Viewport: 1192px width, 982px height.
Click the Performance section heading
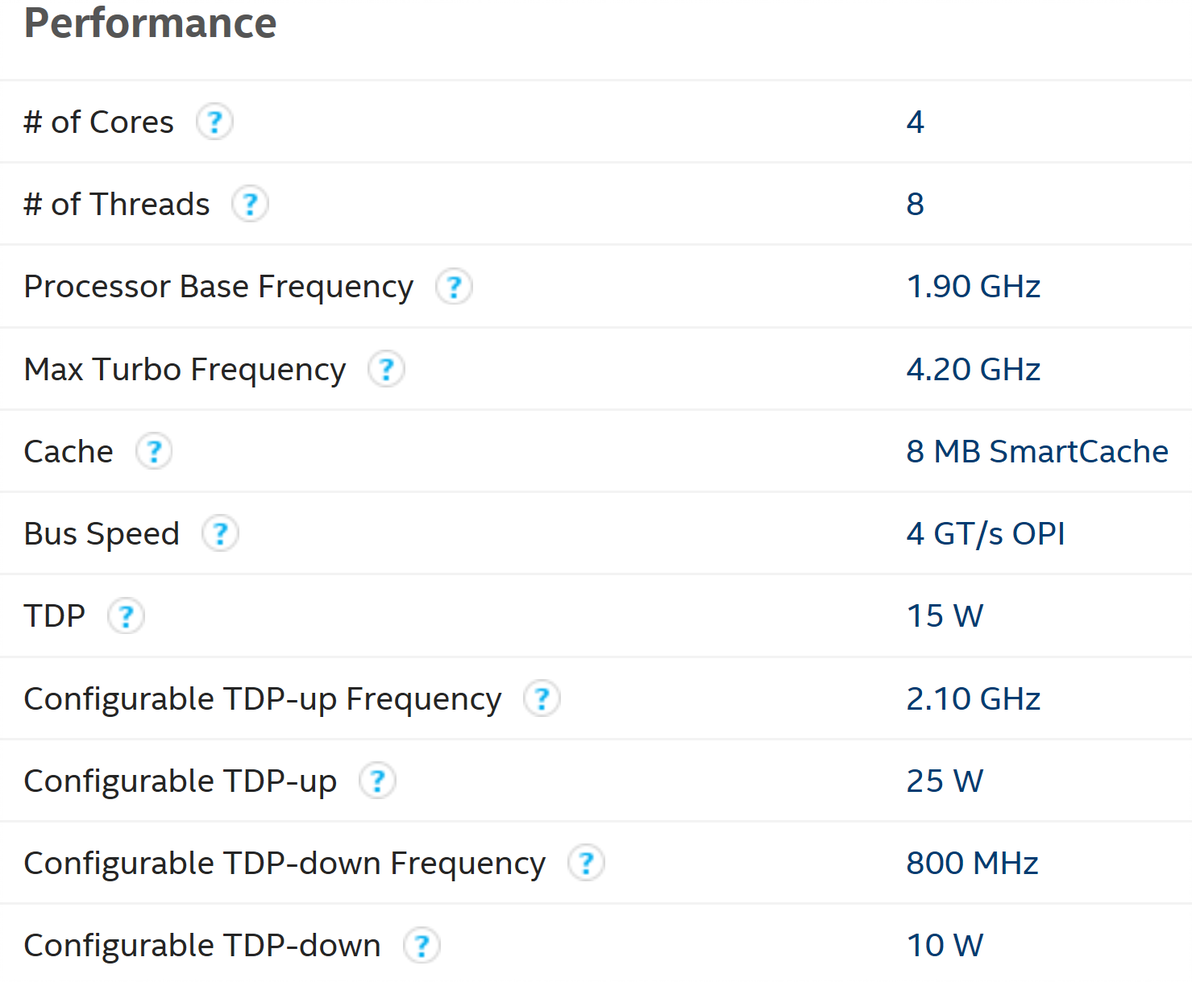[150, 24]
